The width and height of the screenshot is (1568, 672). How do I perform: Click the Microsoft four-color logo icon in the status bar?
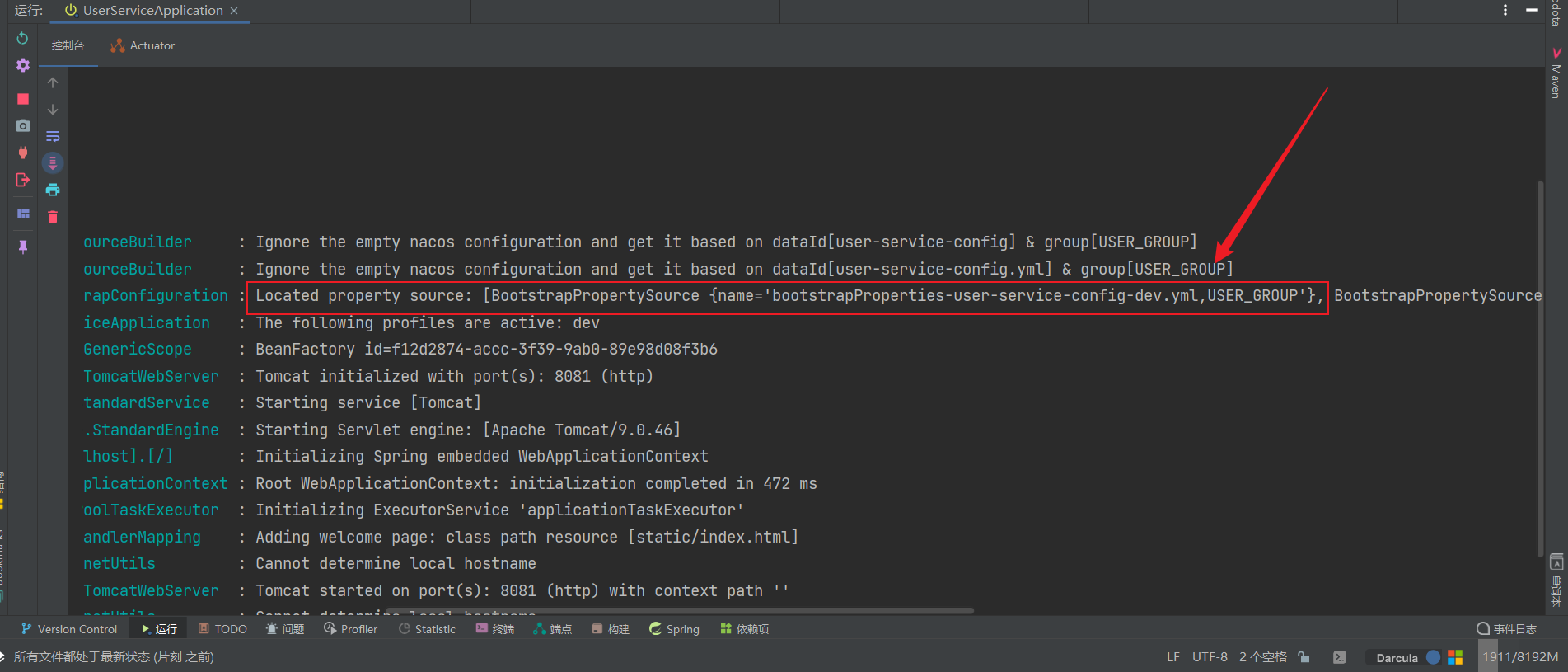(x=1455, y=657)
